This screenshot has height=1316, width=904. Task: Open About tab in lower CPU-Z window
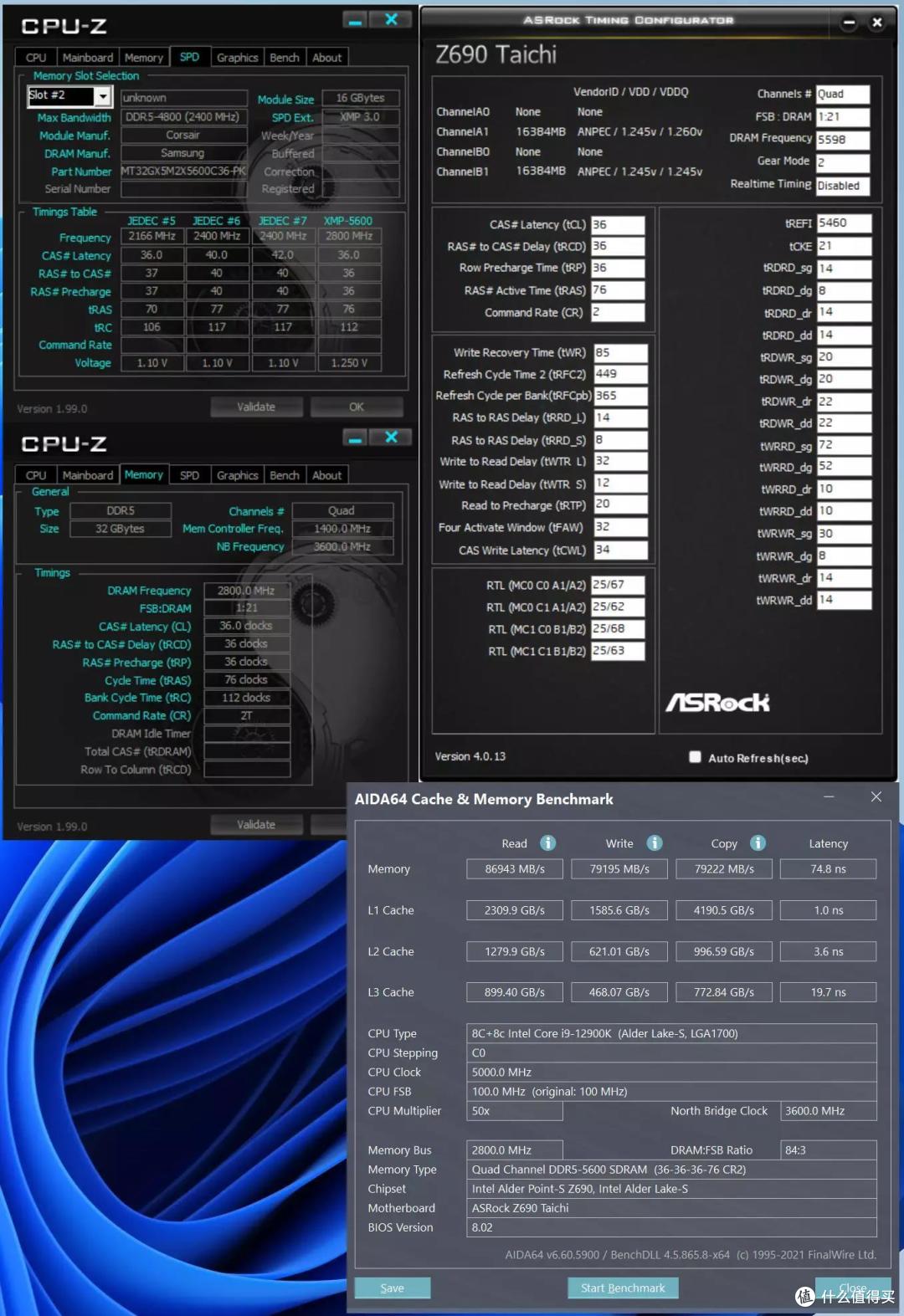[x=327, y=475]
